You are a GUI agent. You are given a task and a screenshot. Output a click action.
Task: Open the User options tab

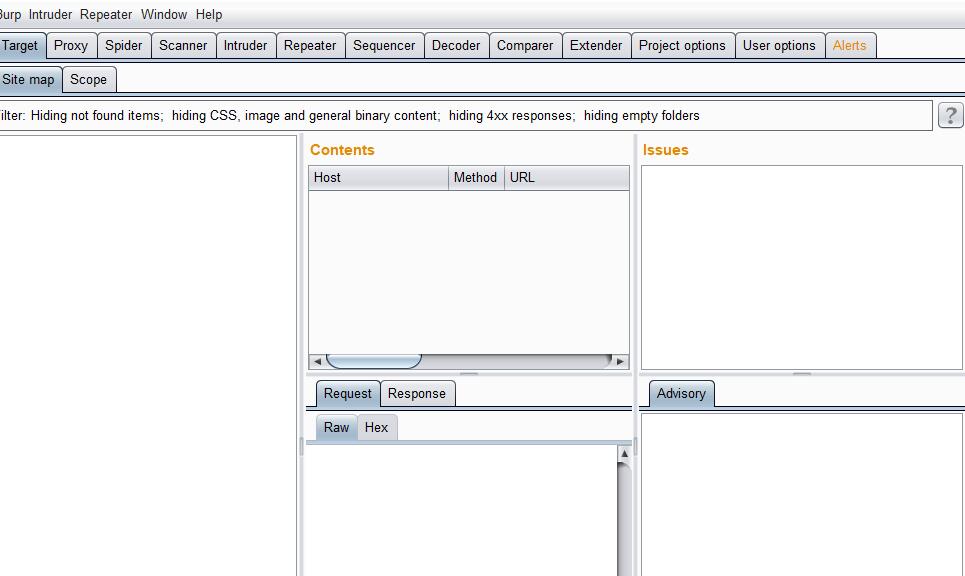pos(779,46)
